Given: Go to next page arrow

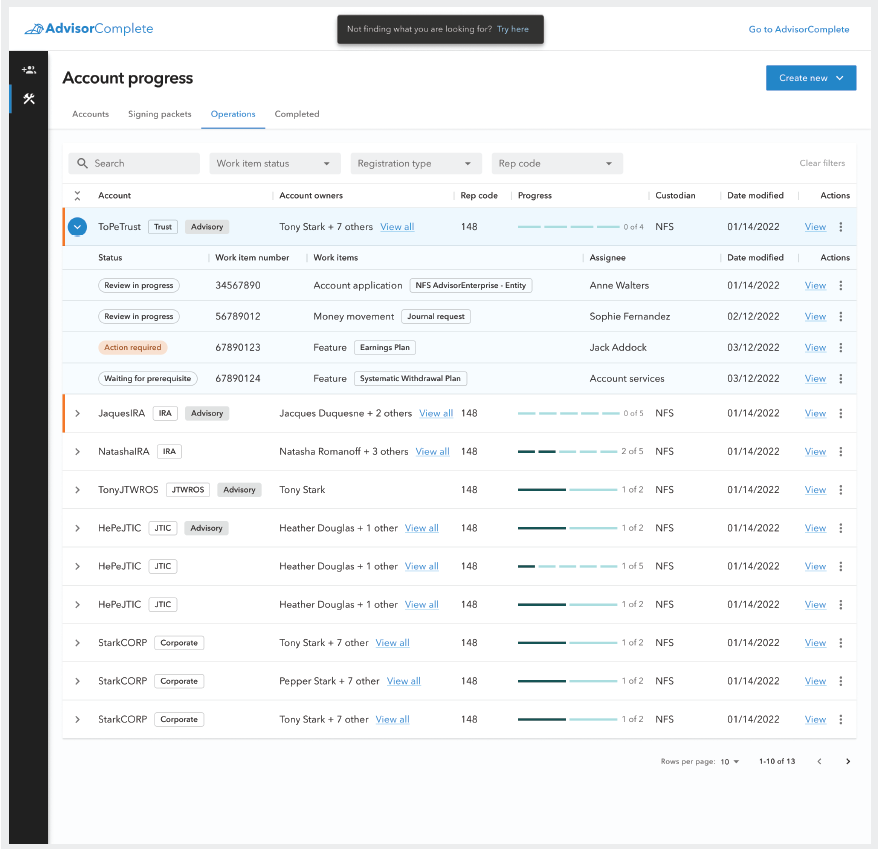Looking at the screenshot, I should (848, 762).
